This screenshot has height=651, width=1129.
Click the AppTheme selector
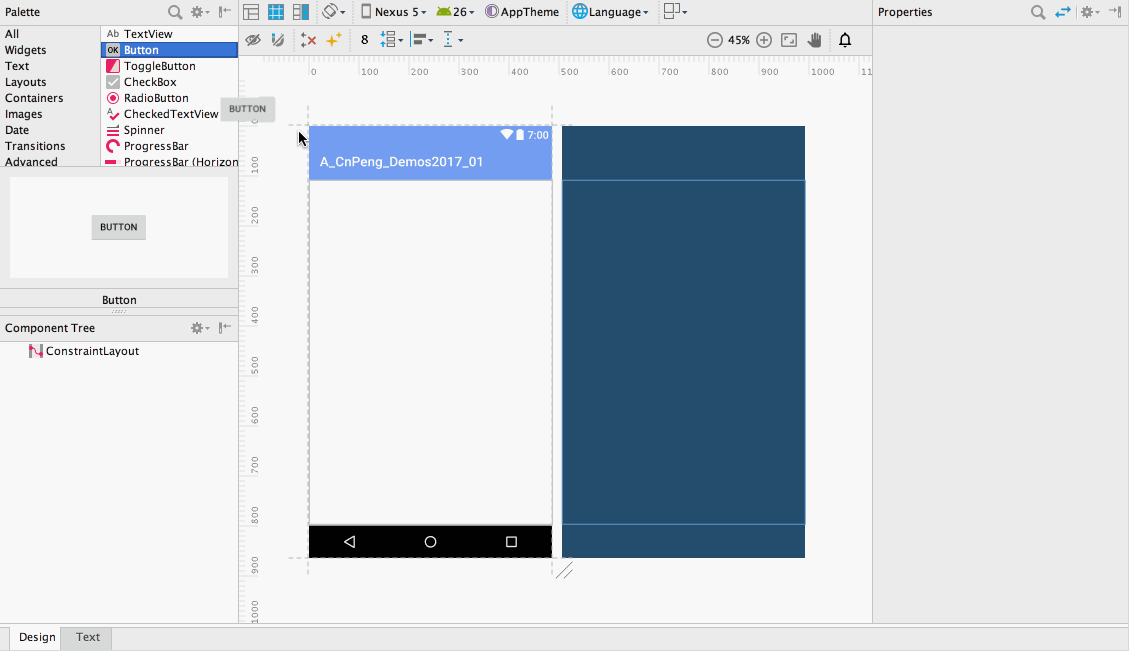click(523, 12)
